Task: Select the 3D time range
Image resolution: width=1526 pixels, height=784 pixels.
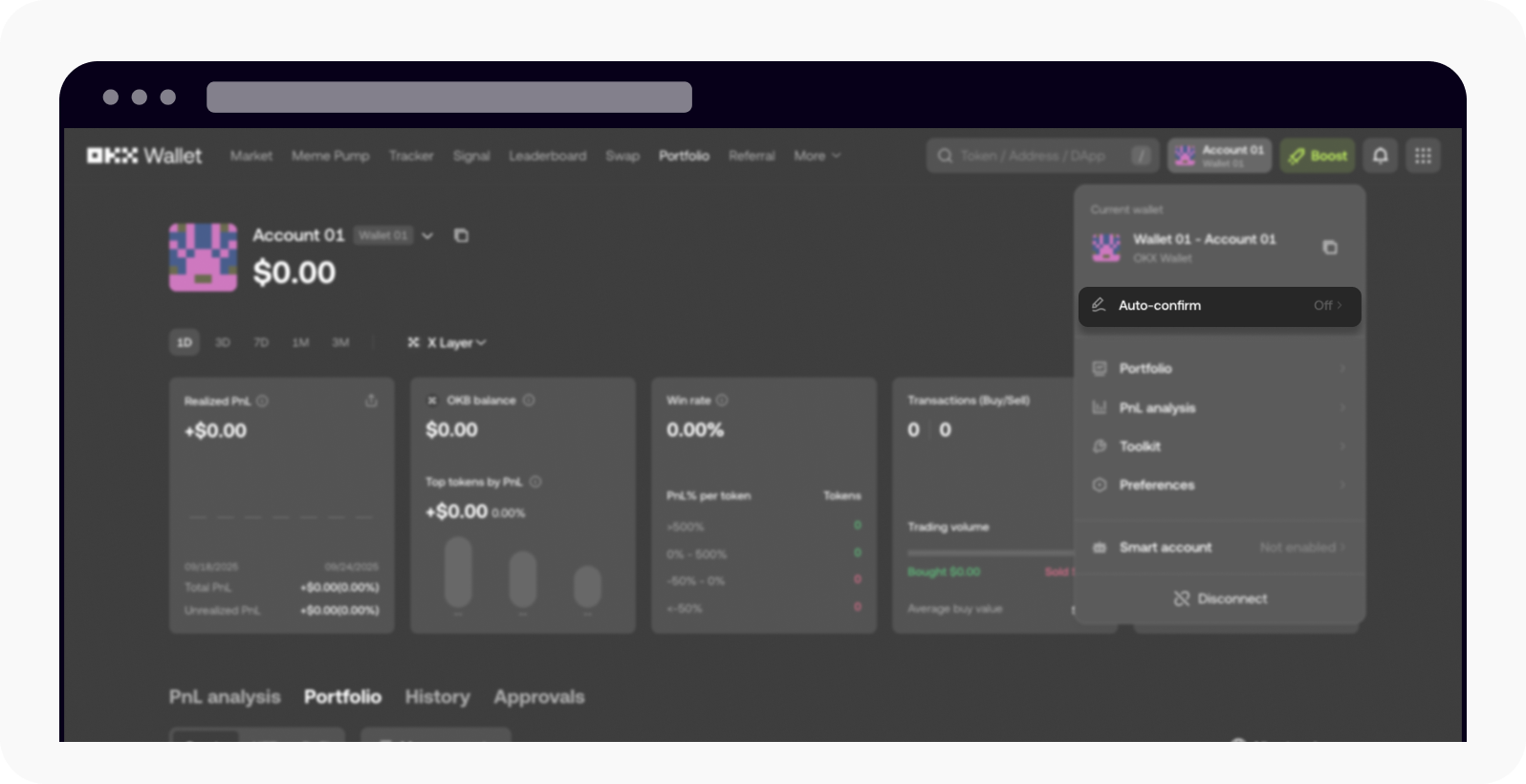Action: pos(223,342)
